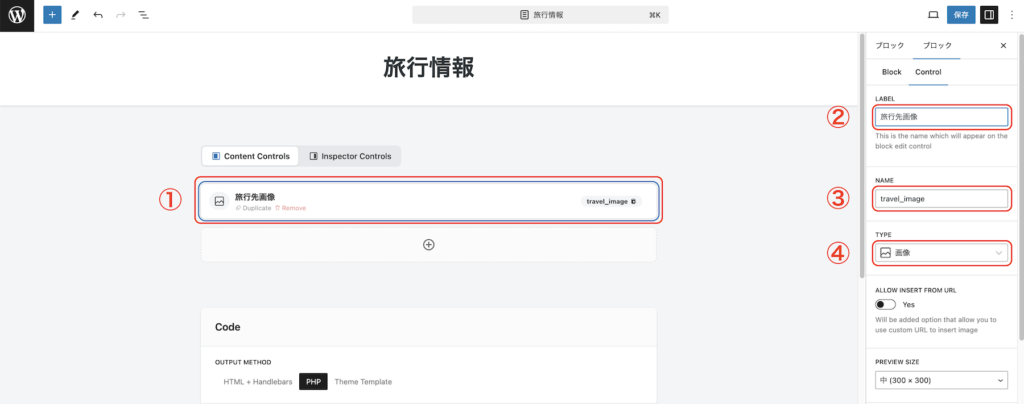Screen dimensions: 1024x404
Task: Click the NAME field containing travel_image
Action: tap(941, 198)
